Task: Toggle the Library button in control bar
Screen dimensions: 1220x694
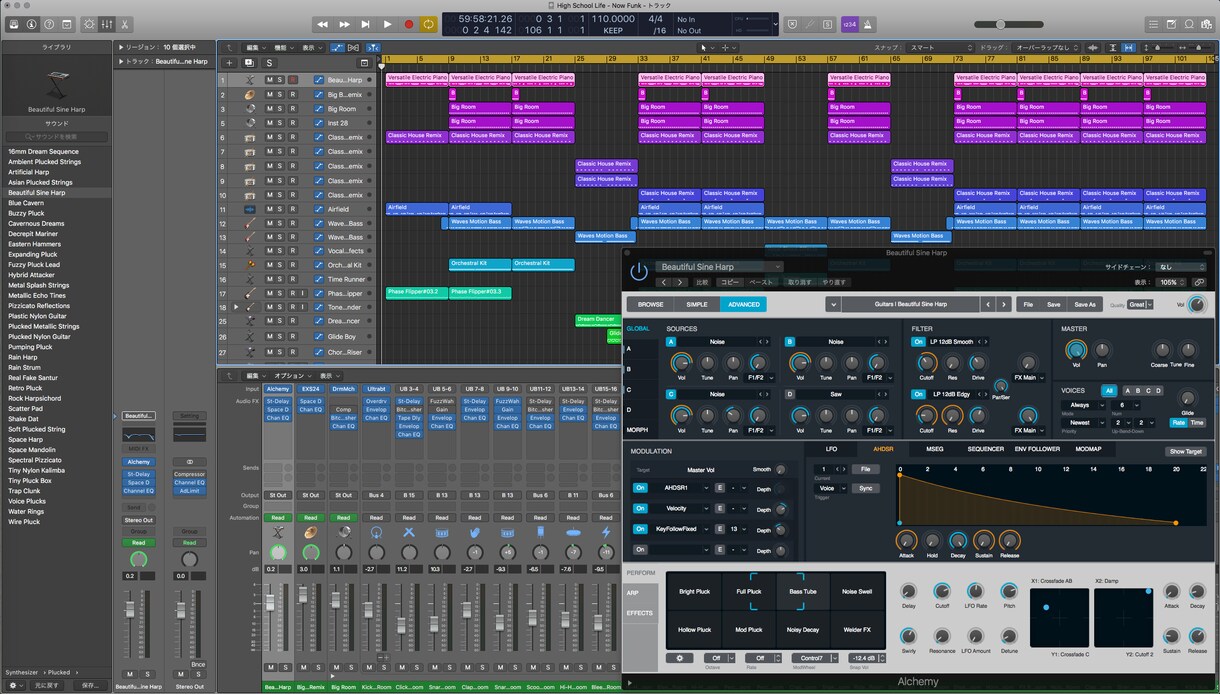Action: tap(12, 24)
